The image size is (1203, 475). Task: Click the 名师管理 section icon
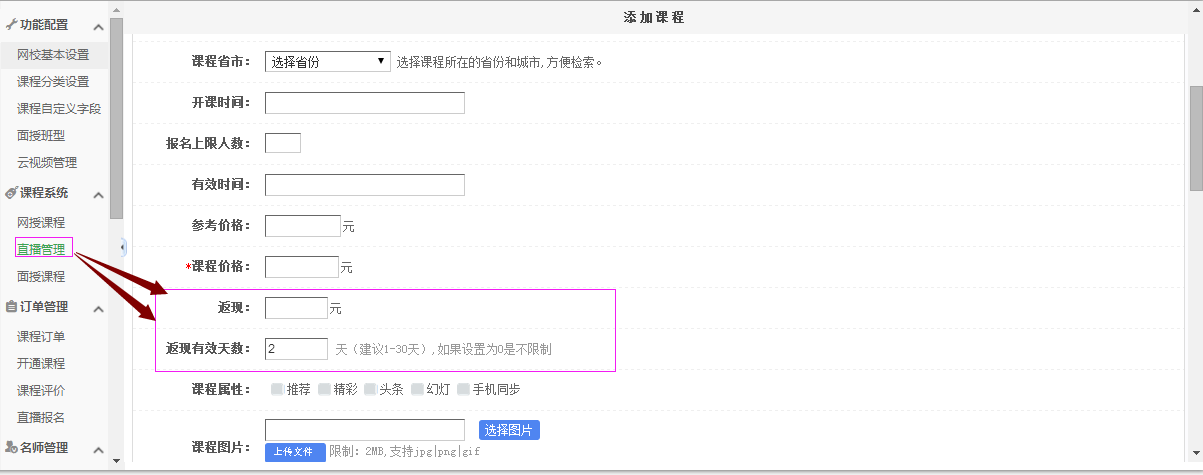coord(11,447)
